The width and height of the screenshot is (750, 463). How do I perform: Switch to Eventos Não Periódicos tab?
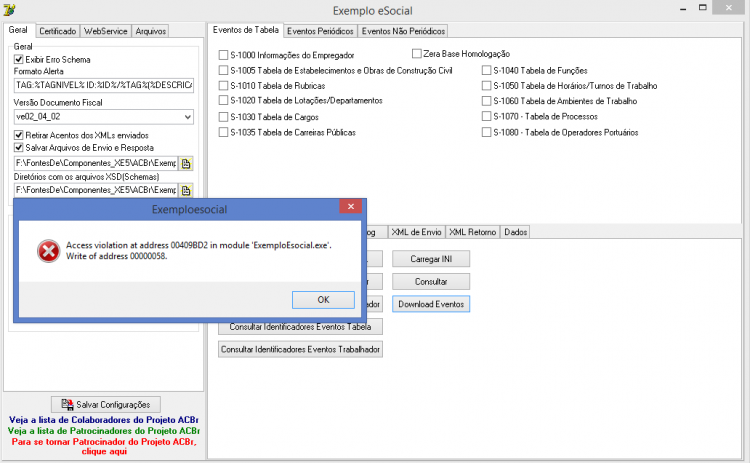coord(403,31)
